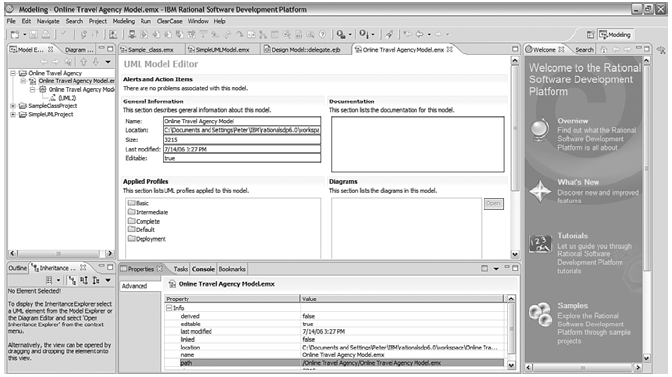Image resolution: width=672 pixels, height=377 pixels.
Task: Click the Save toolbar icon
Action: 33,34
